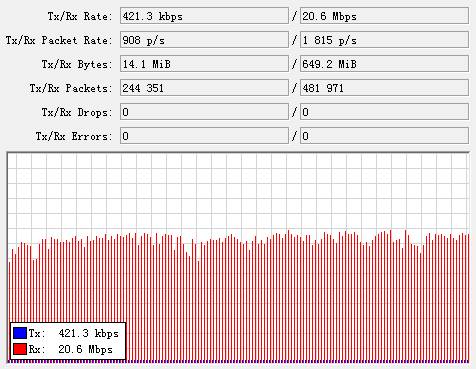Click the Tx/Rx Rate label
Screen dimensions: 476x369
(x=80, y=16)
